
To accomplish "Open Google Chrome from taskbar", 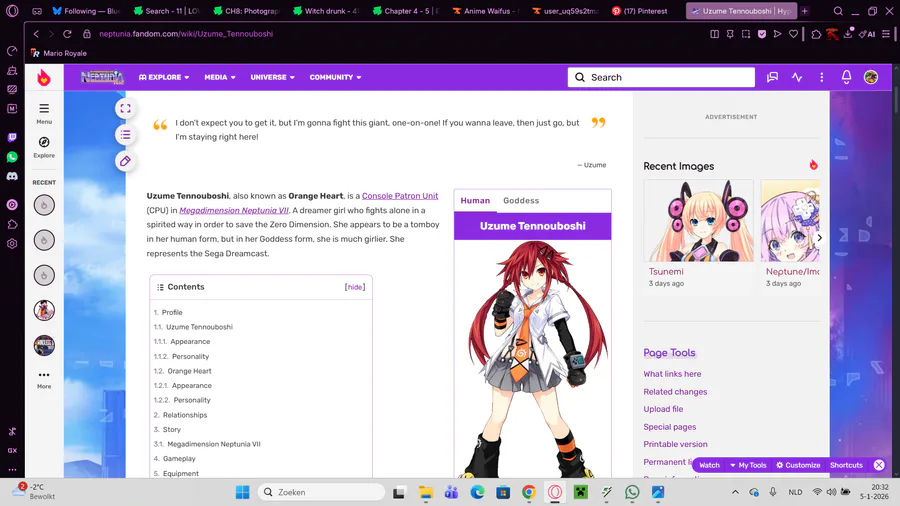I will tap(529, 492).
